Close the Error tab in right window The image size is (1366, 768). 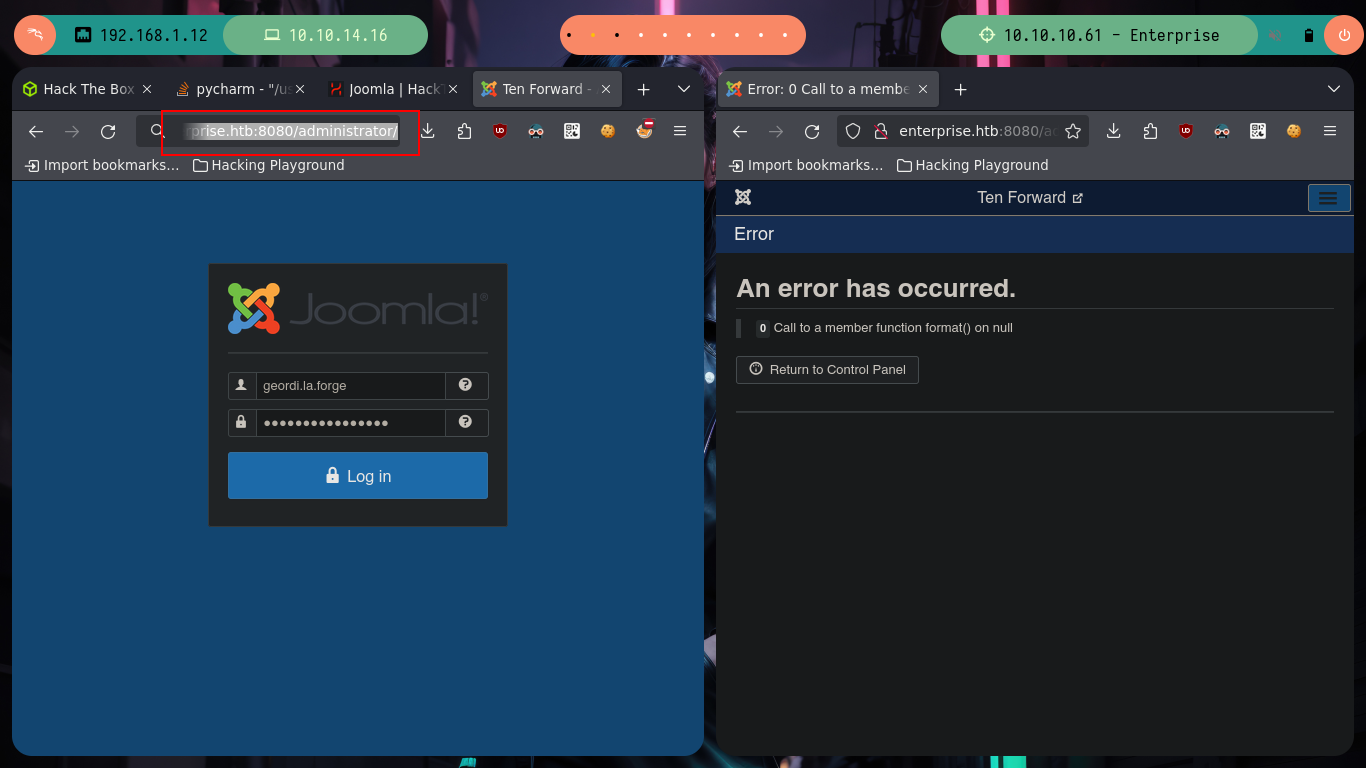tap(923, 89)
